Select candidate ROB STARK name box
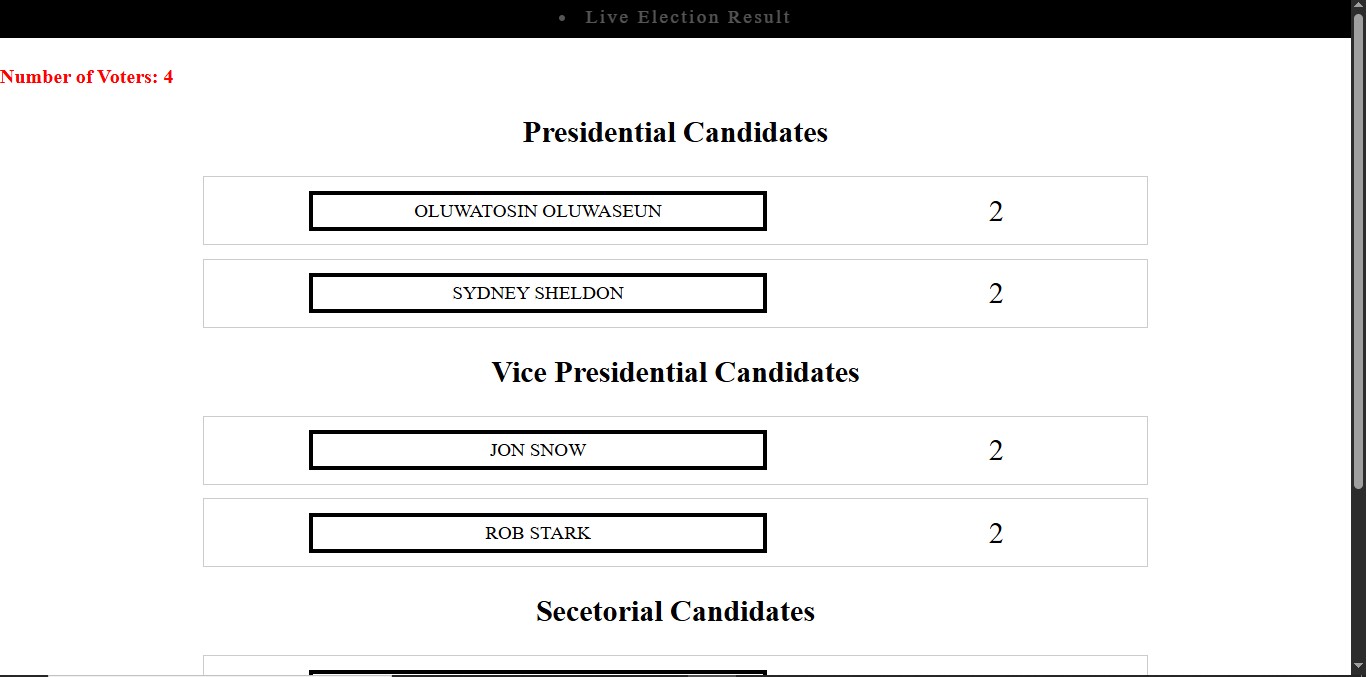 (x=538, y=533)
